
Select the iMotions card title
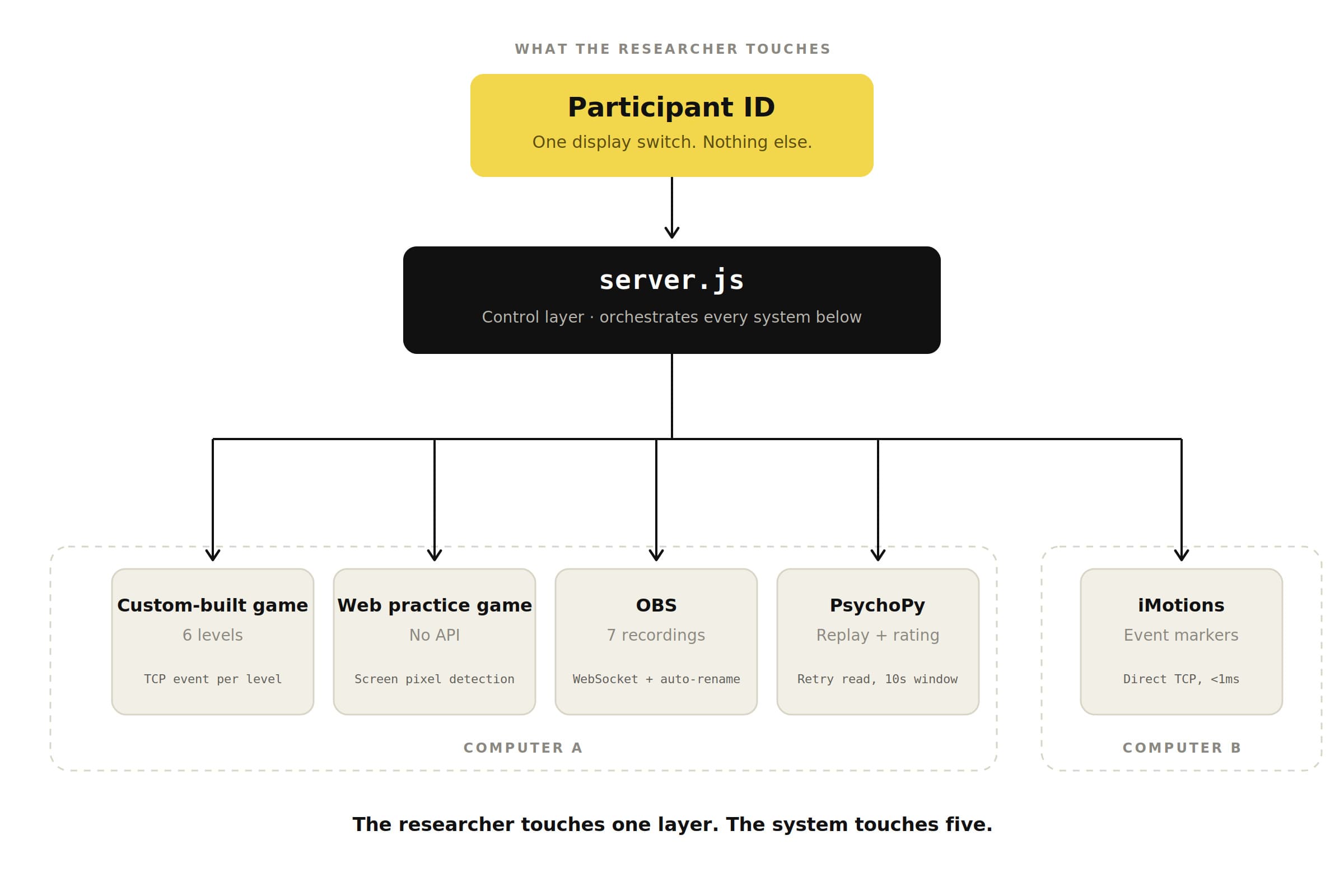coord(1181,605)
